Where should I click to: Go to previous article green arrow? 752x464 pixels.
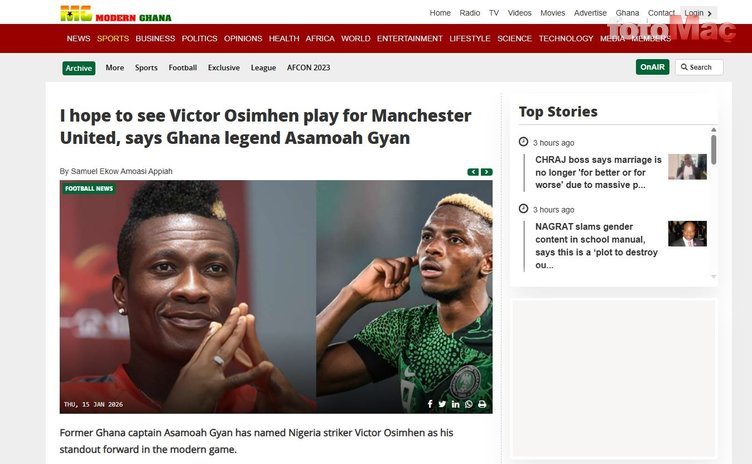pyautogui.click(x=473, y=172)
